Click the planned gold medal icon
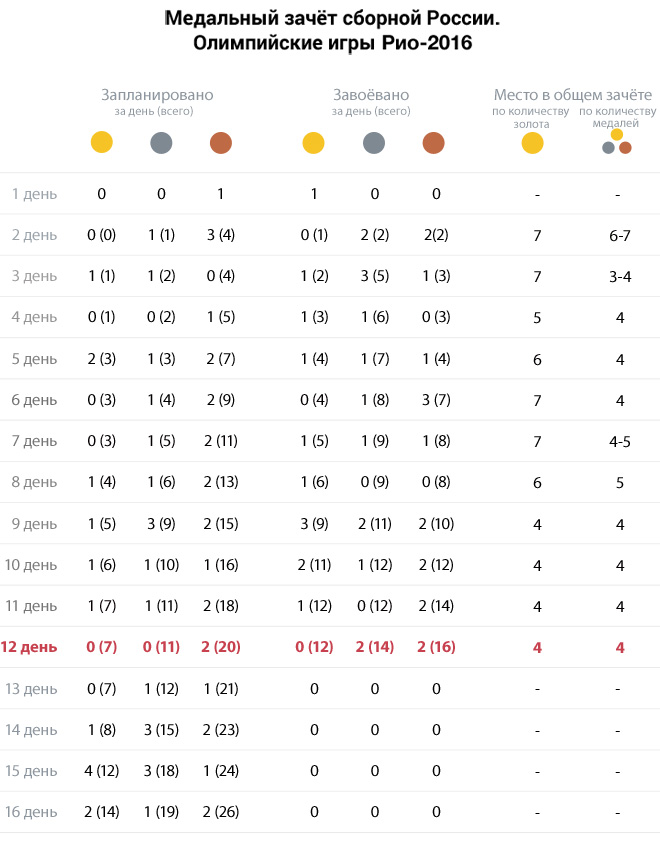 coord(102,142)
